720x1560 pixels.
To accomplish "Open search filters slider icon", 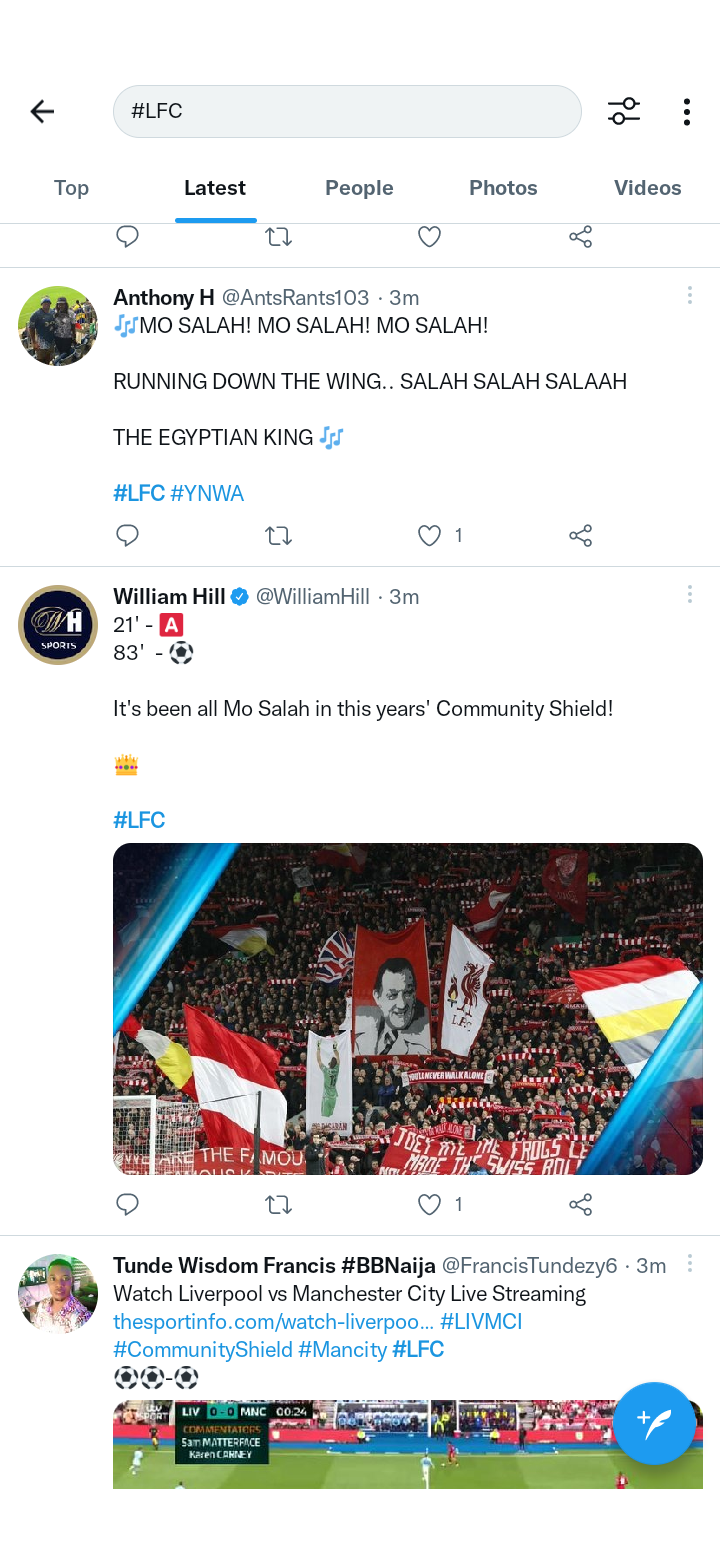I will tap(624, 111).
